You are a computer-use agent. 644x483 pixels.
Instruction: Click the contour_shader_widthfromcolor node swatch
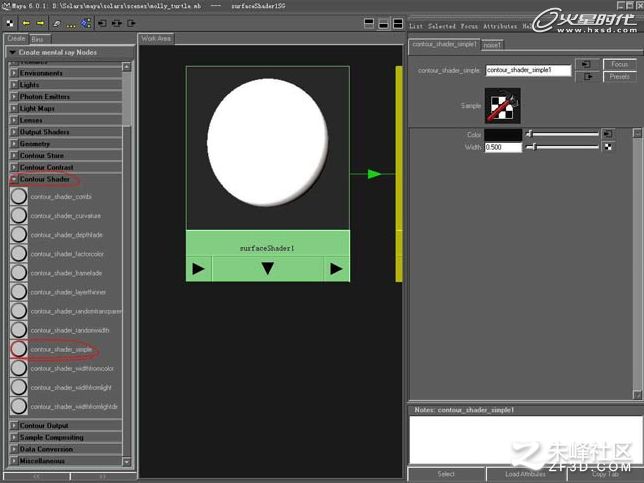click(x=19, y=368)
